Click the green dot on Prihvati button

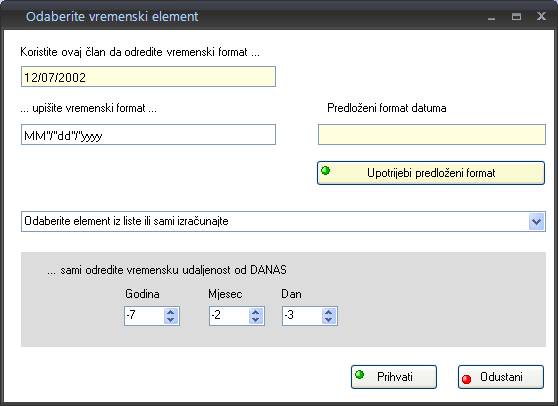click(360, 374)
